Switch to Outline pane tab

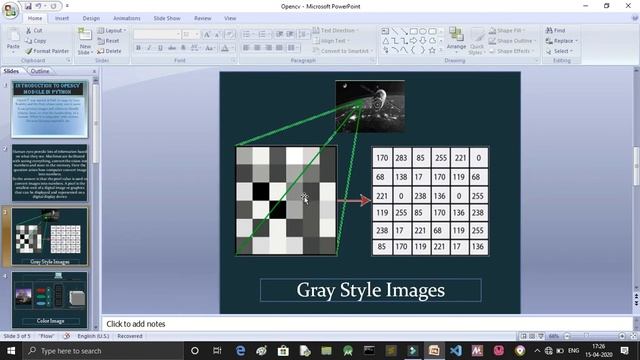40,71
